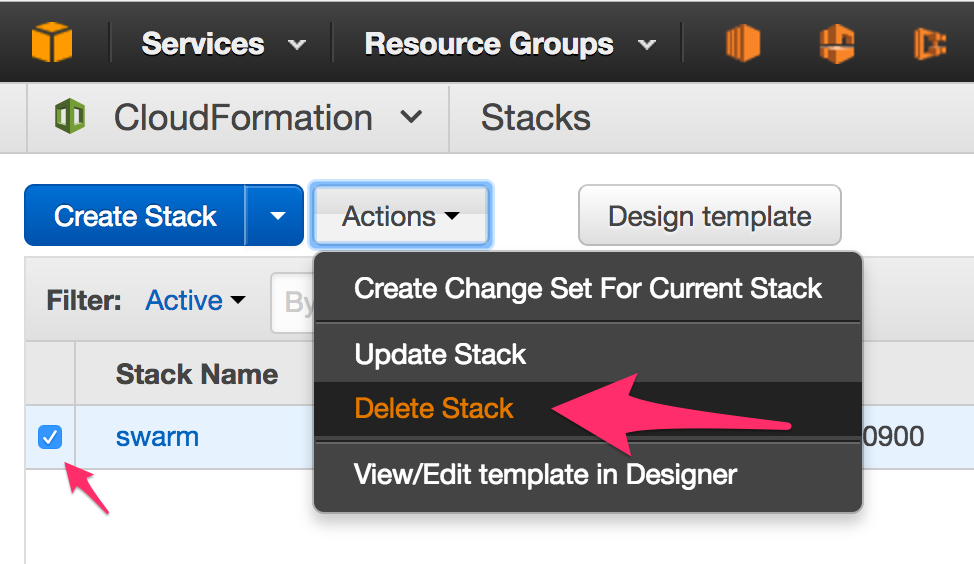The width and height of the screenshot is (974, 564).
Task: Select Create Change Set For Current Stack
Action: pyautogui.click(x=588, y=288)
